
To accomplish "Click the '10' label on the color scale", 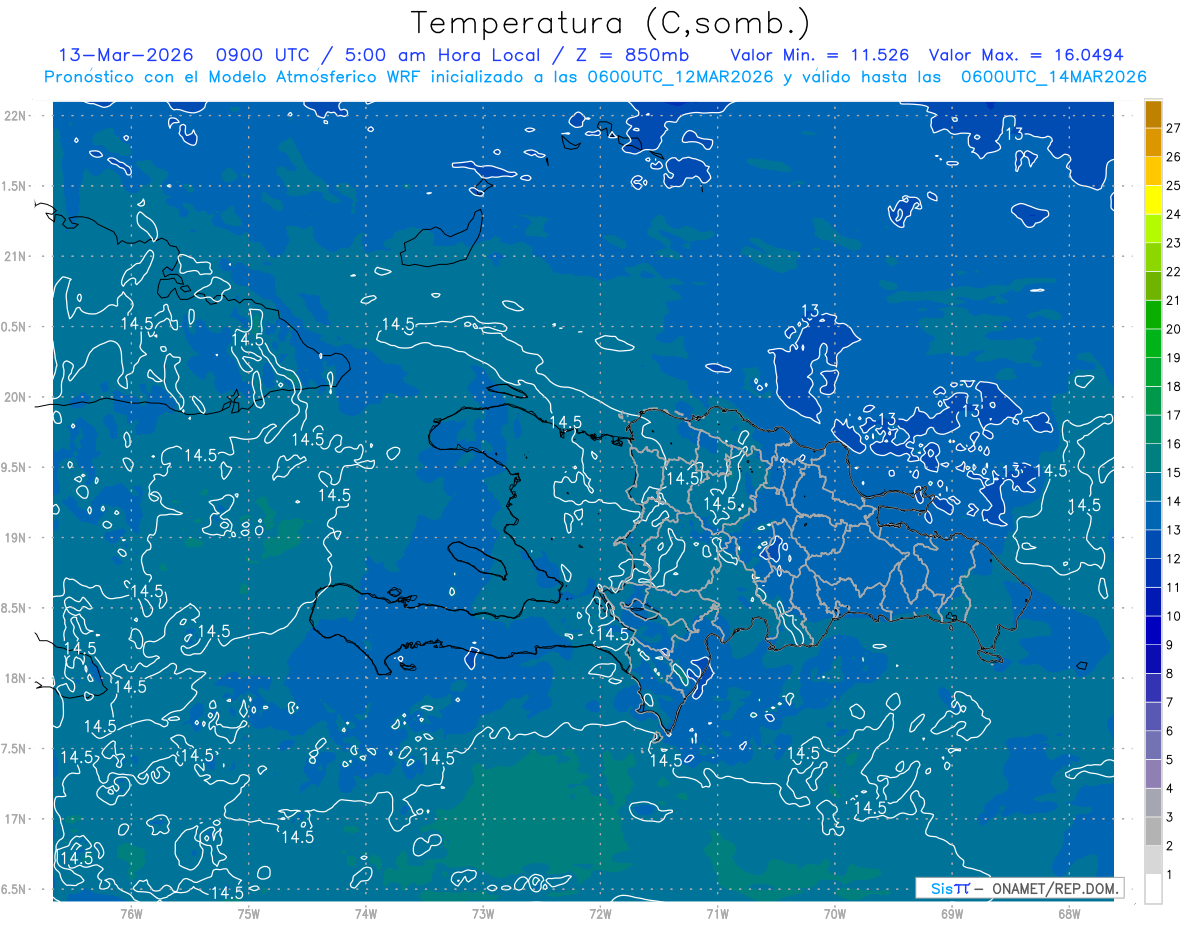I will pyautogui.click(x=1174, y=617).
